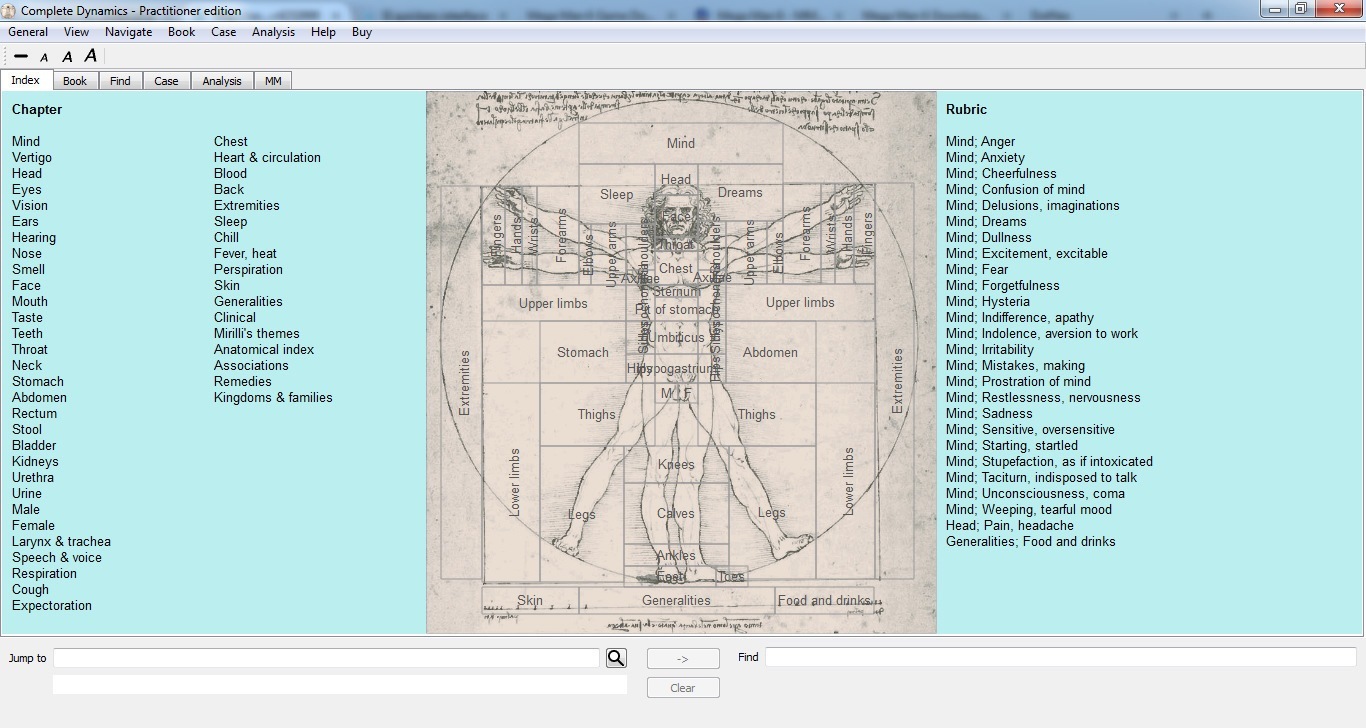Open the View menu

coord(77,32)
